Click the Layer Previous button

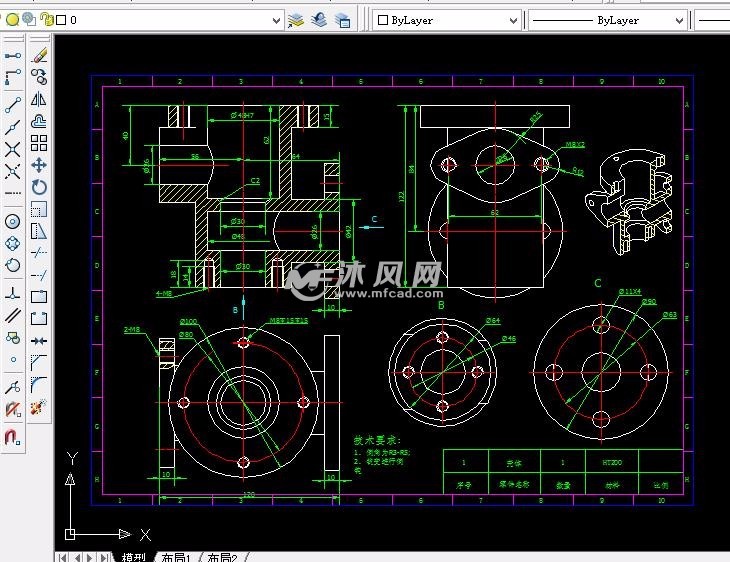(x=319, y=19)
